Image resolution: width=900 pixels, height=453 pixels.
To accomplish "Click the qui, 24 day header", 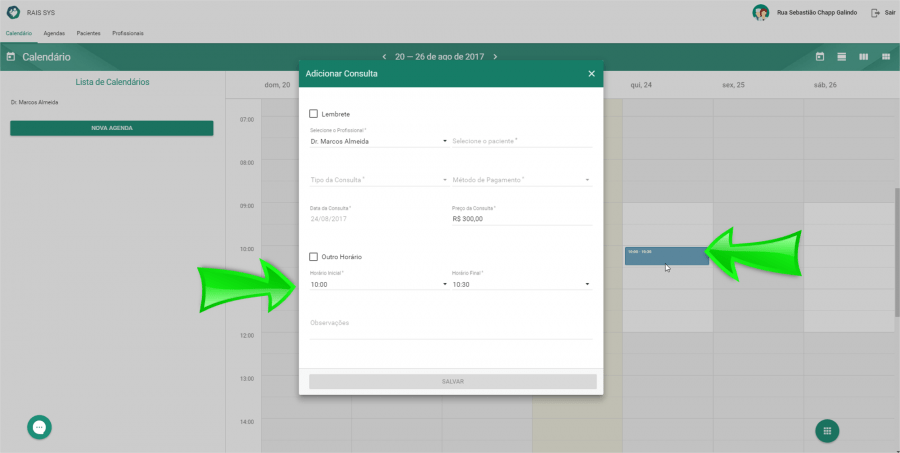I will coord(641,85).
